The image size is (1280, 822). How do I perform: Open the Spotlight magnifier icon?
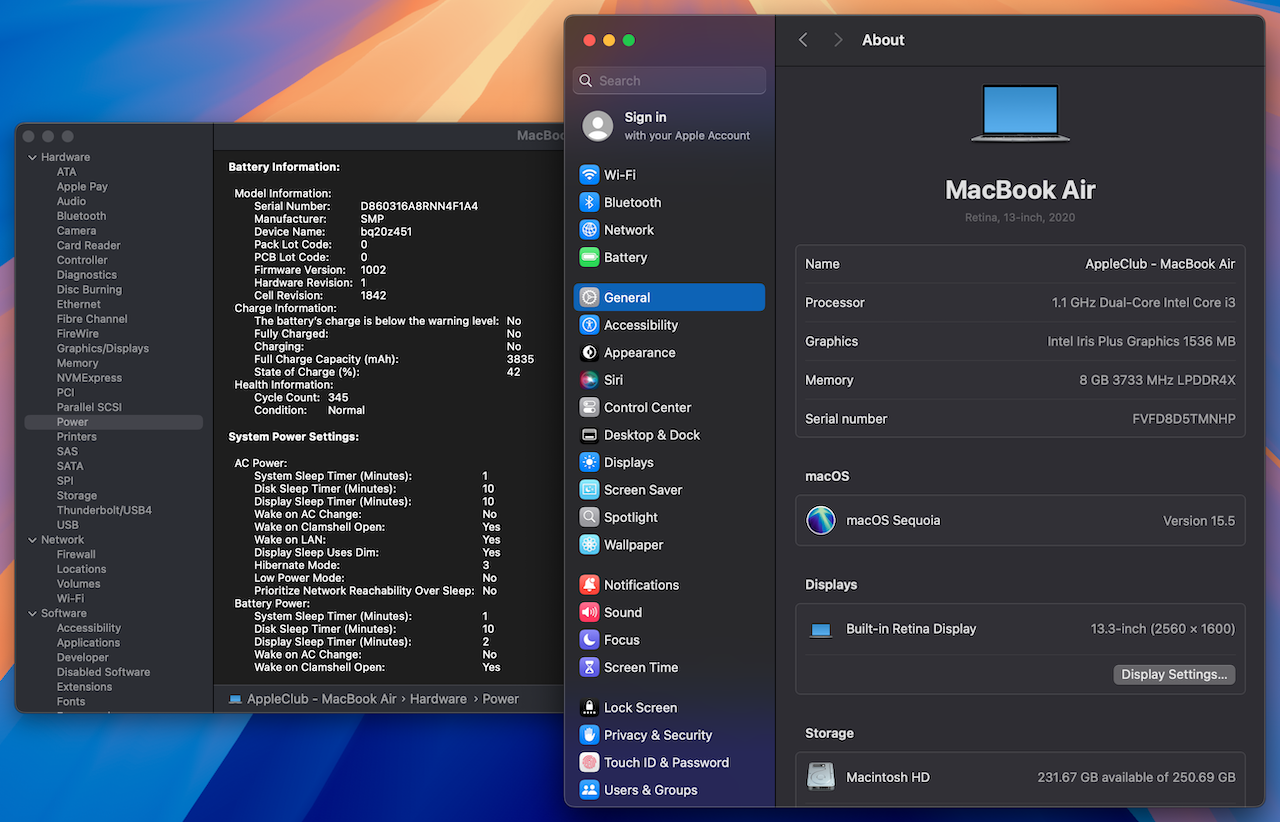589,517
